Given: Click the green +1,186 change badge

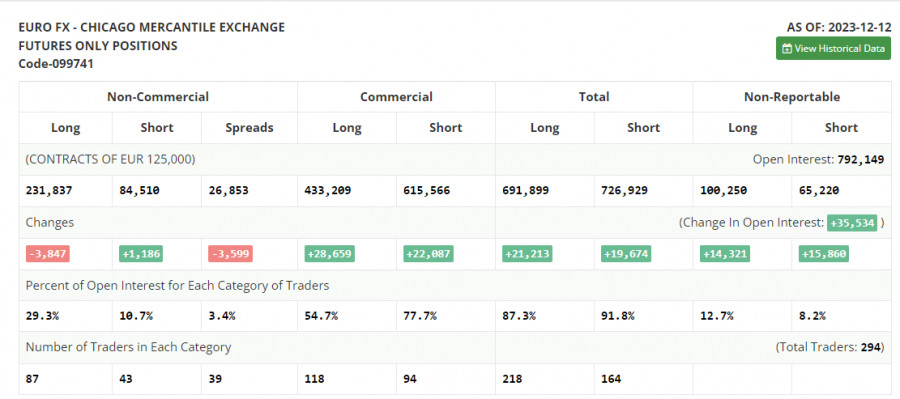Looking at the screenshot, I should tap(141, 254).
